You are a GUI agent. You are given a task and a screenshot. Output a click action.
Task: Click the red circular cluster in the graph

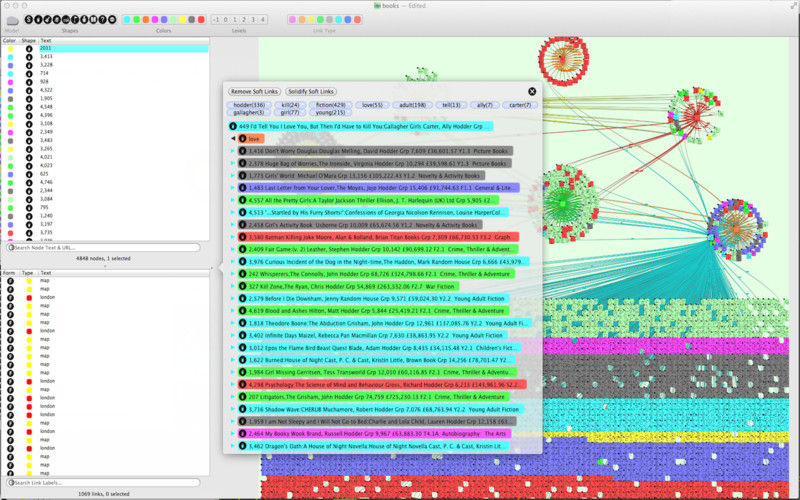coord(564,60)
